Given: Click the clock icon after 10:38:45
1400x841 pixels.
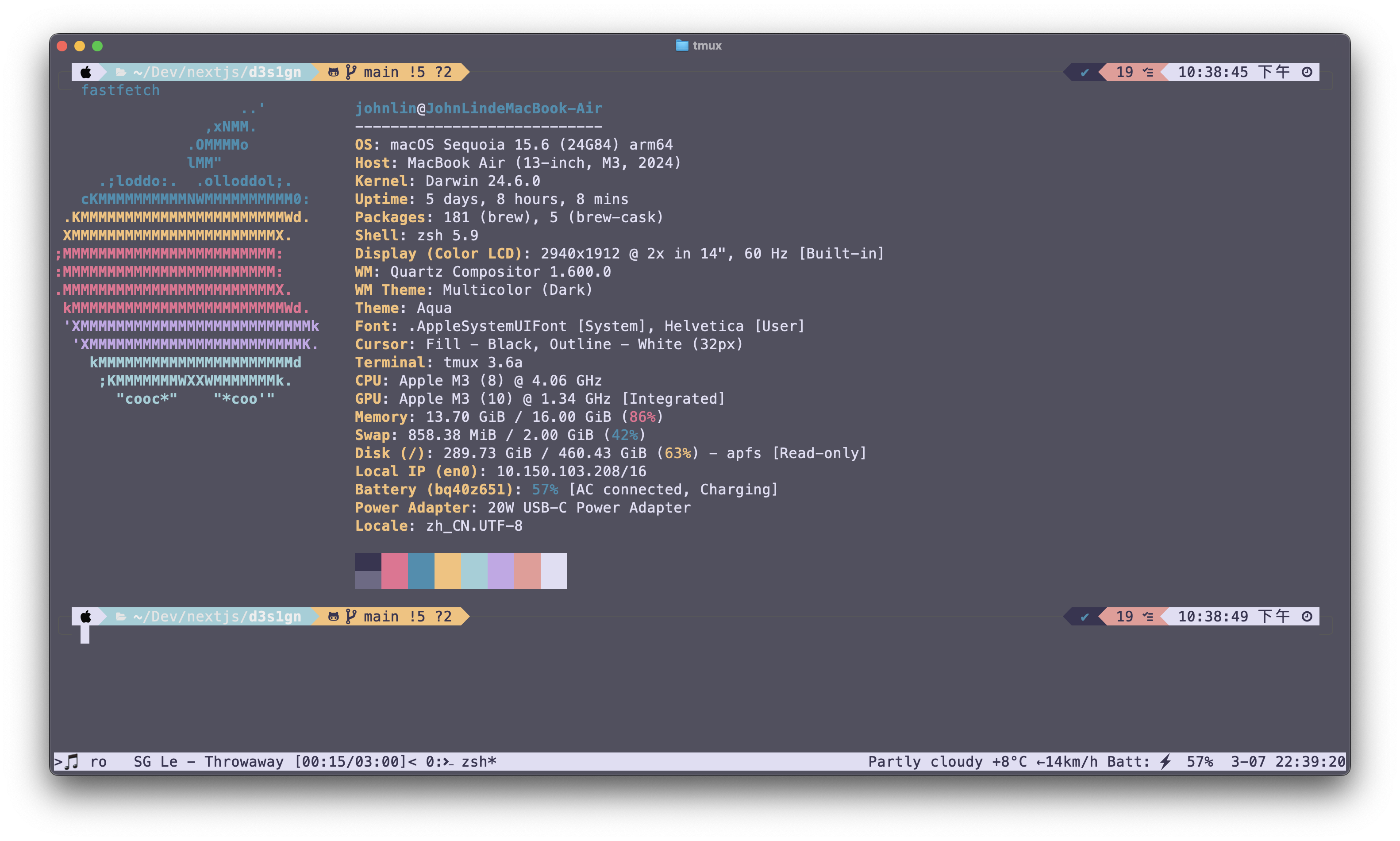Looking at the screenshot, I should (1307, 72).
